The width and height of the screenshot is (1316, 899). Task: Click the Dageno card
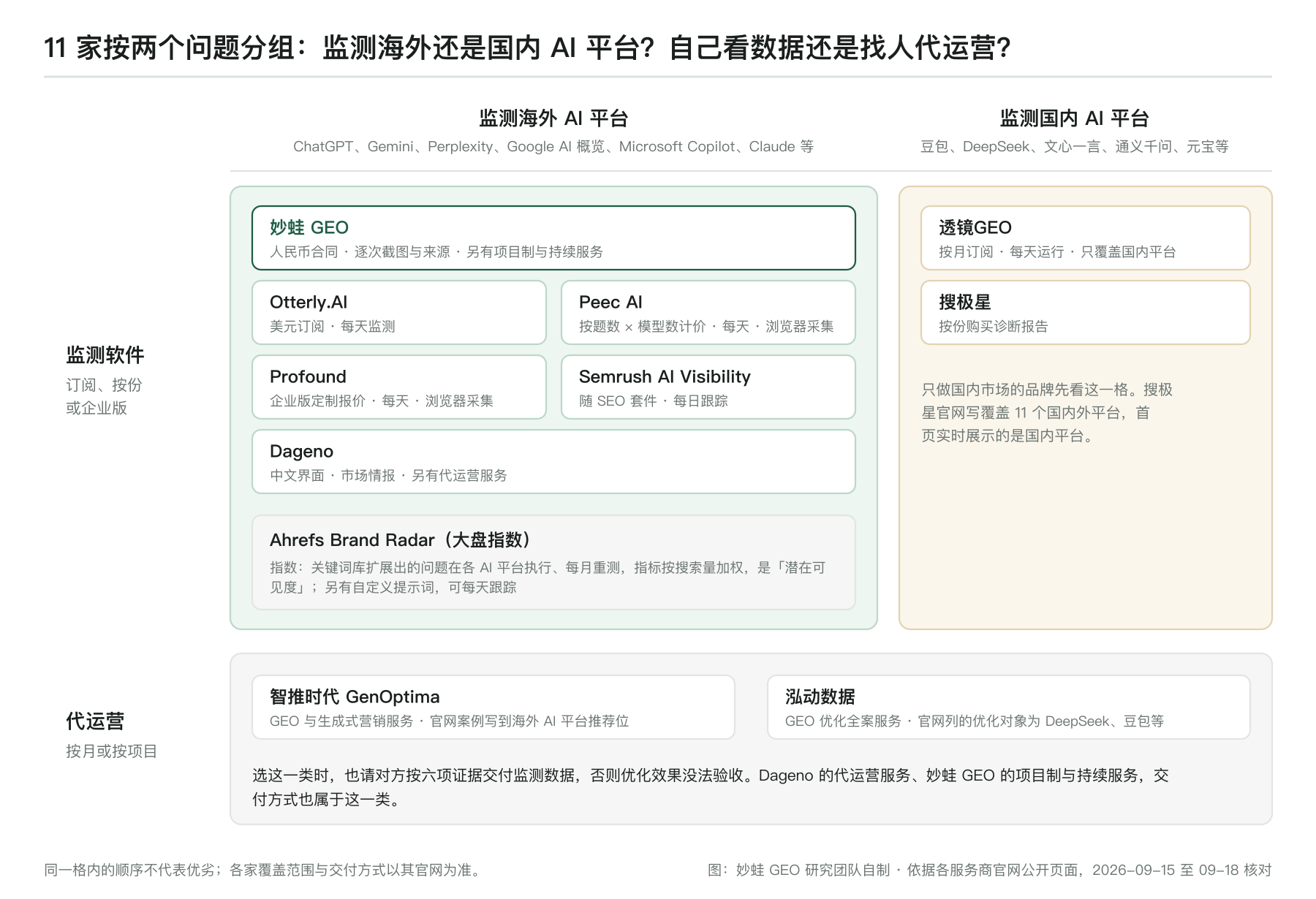click(553, 461)
